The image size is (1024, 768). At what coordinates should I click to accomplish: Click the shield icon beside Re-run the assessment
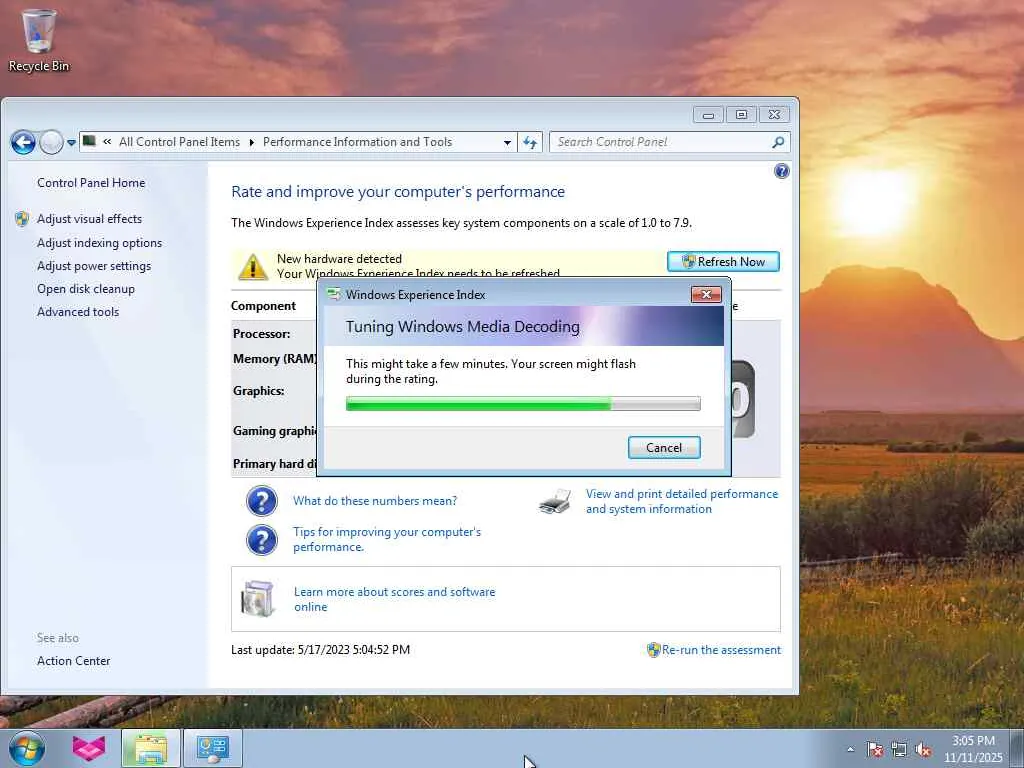pos(653,650)
